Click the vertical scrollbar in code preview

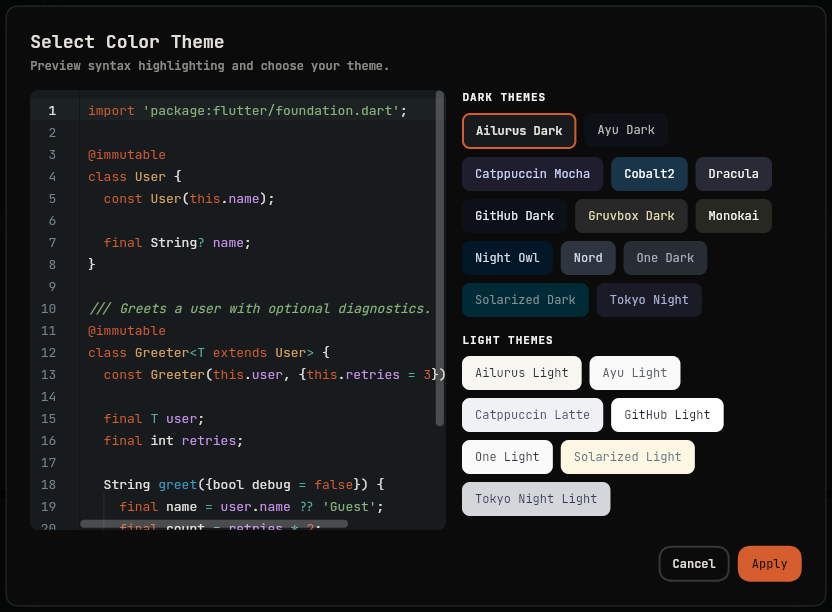click(439, 258)
